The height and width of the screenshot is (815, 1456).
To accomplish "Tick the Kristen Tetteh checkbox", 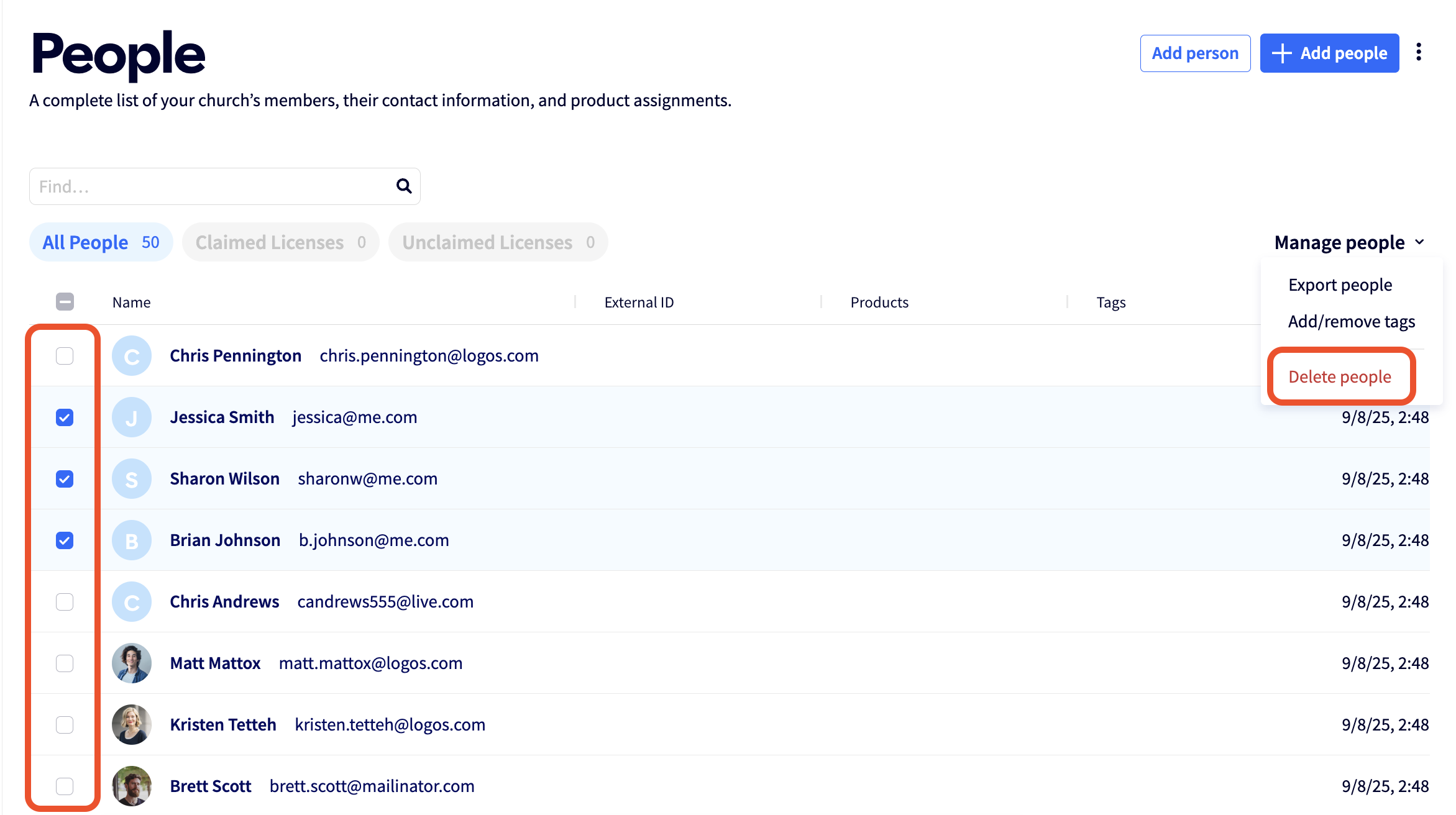I will coord(65,725).
